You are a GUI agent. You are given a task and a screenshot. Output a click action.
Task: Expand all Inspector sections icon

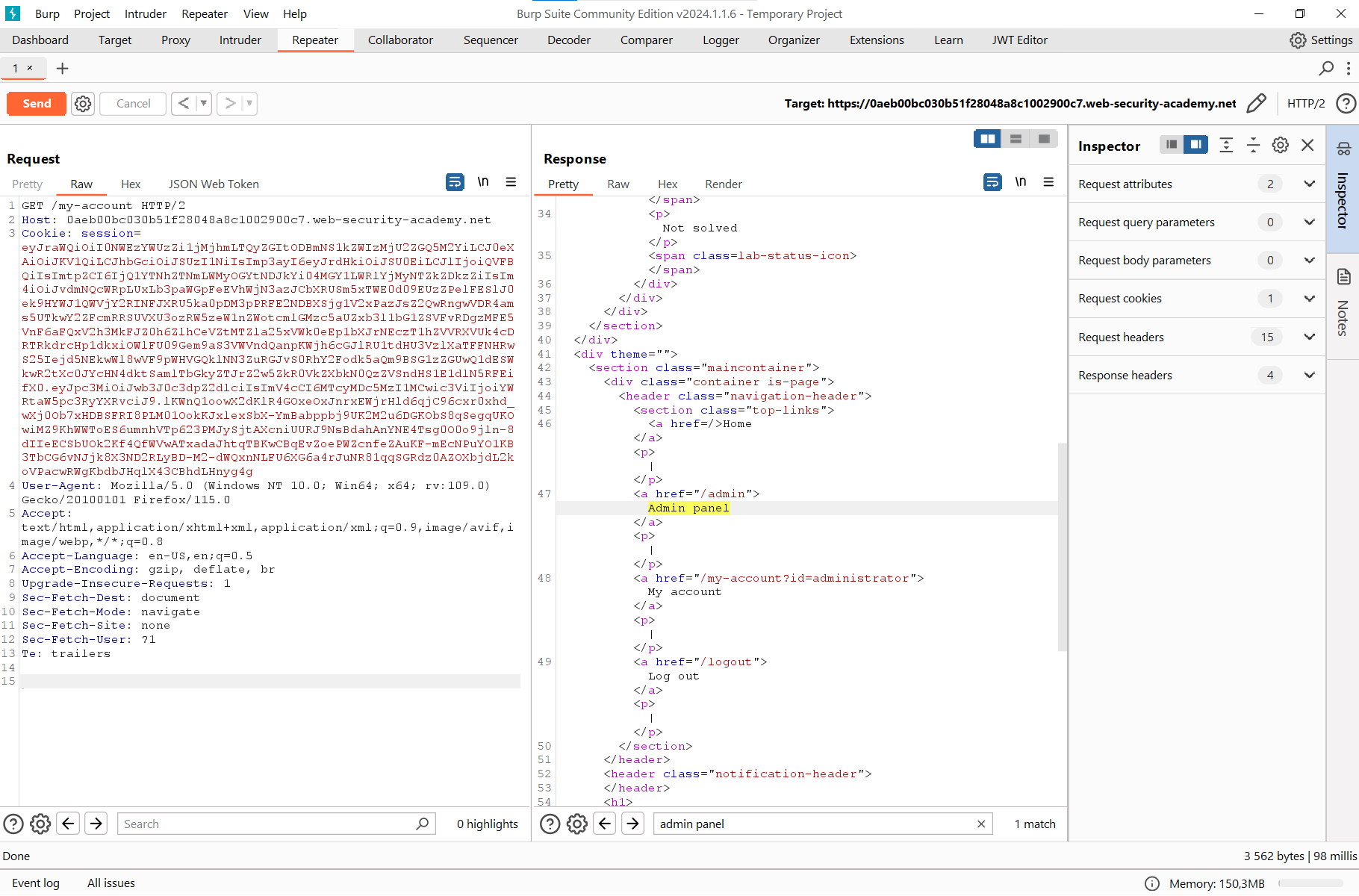click(x=1226, y=145)
